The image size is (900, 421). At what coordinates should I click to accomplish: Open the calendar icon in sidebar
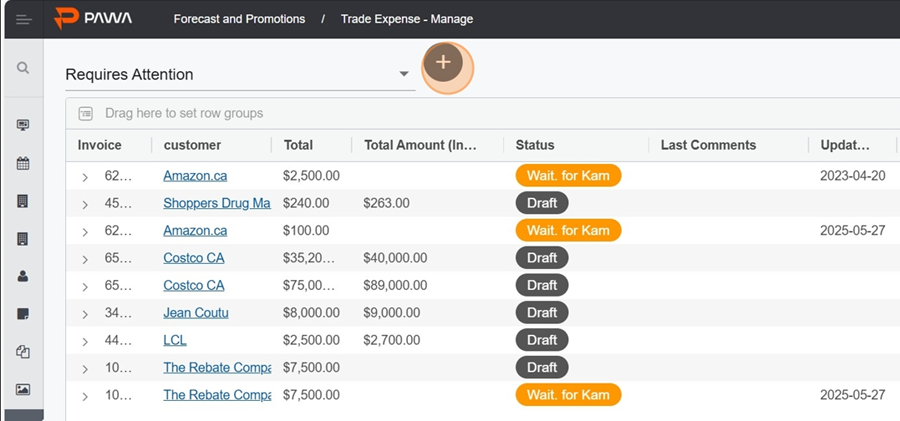(23, 164)
